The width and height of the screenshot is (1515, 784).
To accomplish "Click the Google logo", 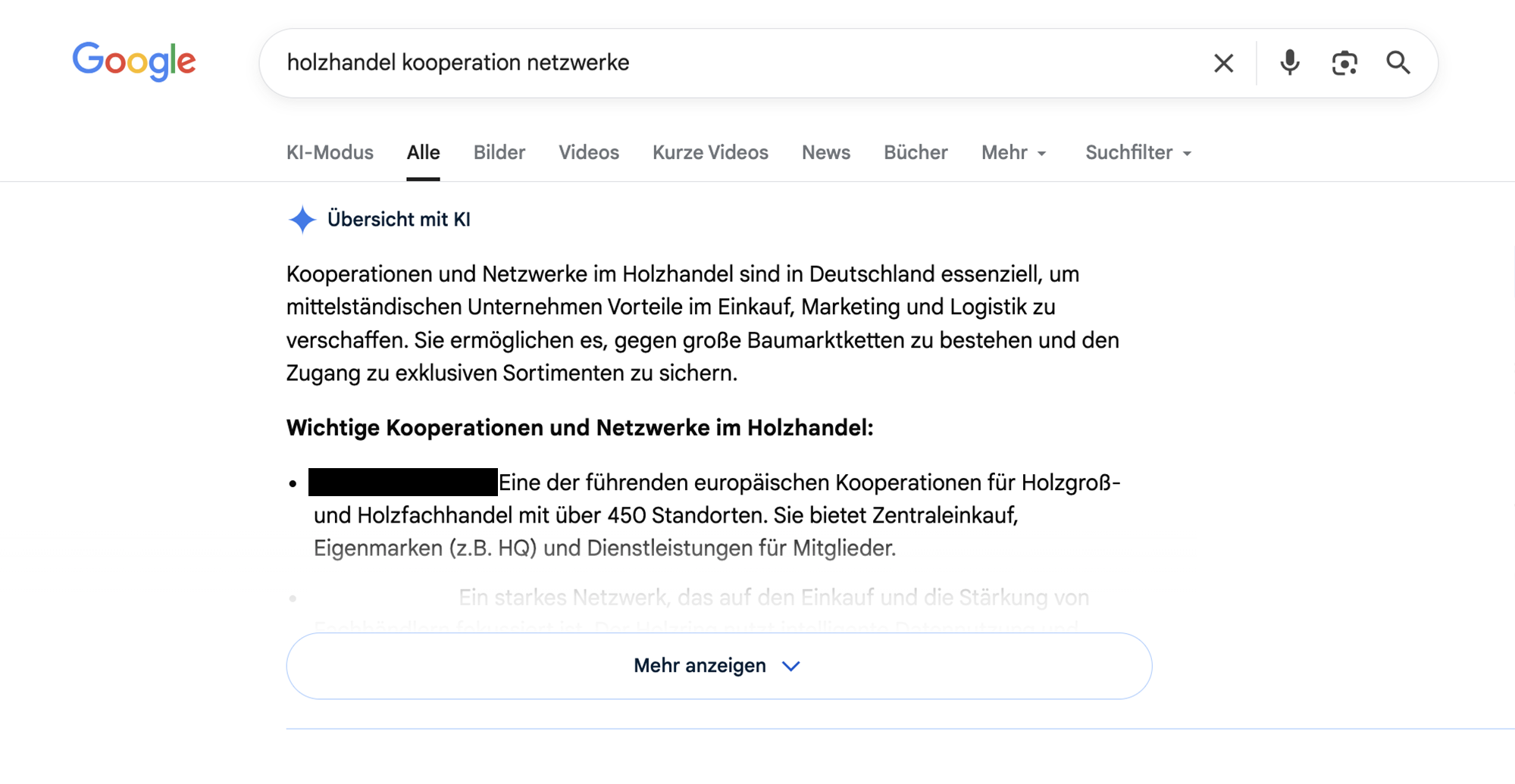I will 134,61.
